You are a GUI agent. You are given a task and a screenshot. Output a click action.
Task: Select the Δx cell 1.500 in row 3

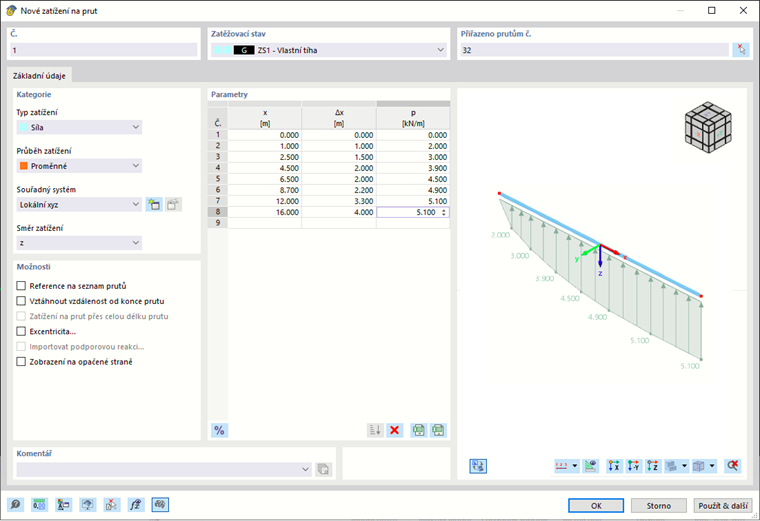pyautogui.click(x=339, y=157)
